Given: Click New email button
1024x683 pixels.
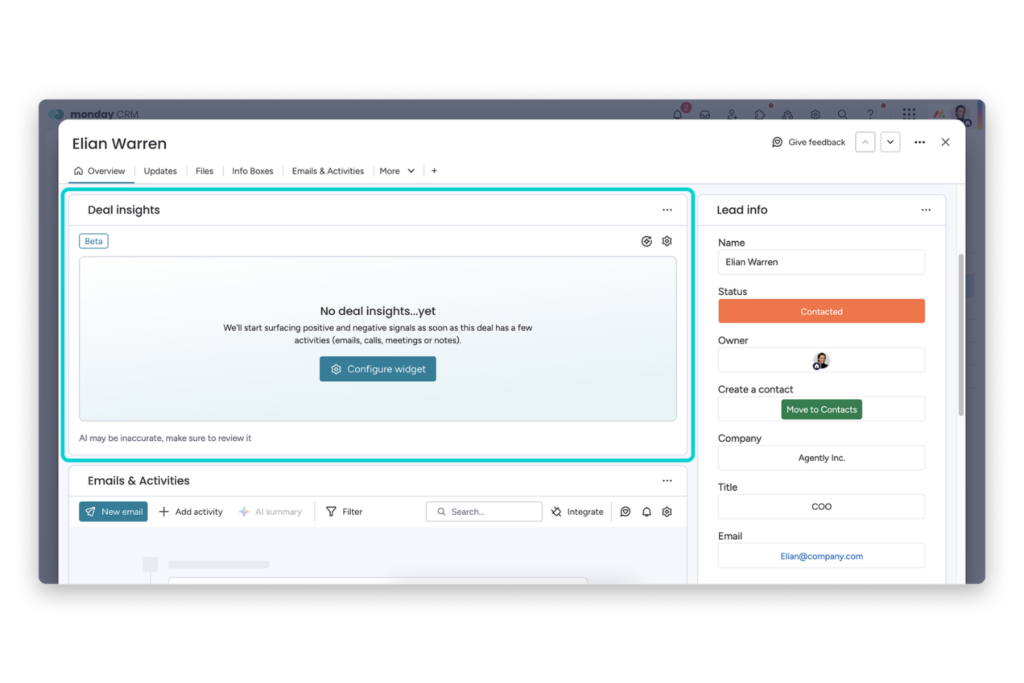Looking at the screenshot, I should [114, 511].
